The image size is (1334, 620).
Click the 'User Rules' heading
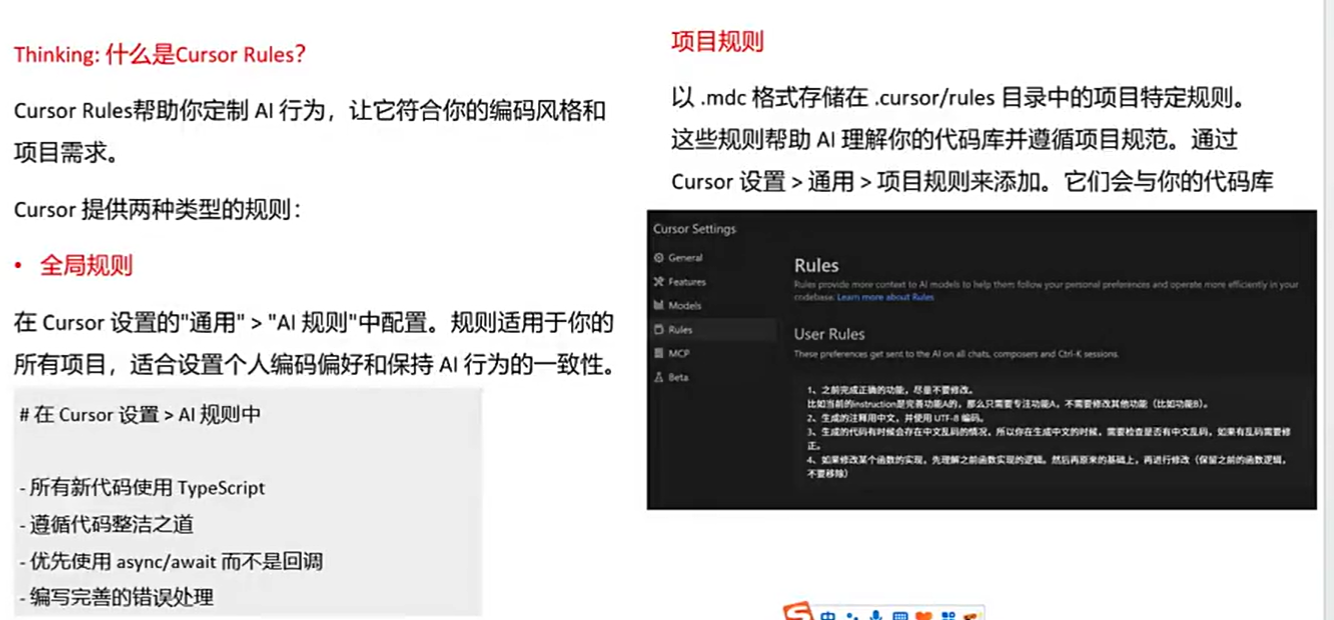coord(829,334)
